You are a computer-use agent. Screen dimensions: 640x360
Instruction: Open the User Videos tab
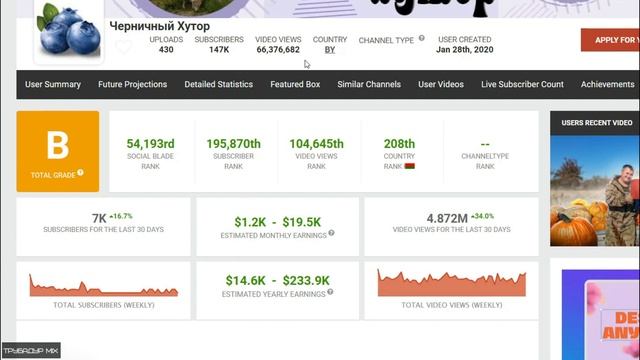click(x=441, y=84)
